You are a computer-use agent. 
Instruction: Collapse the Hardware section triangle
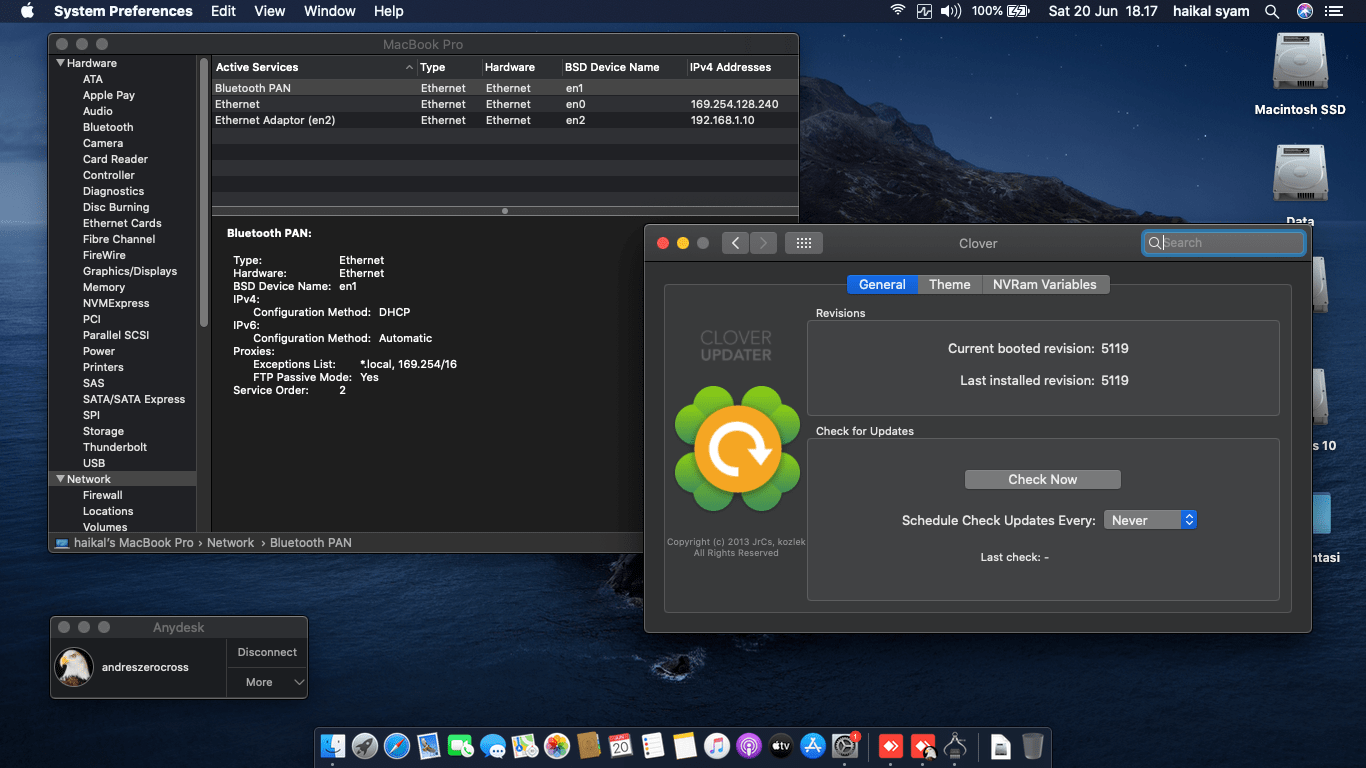(x=60, y=63)
